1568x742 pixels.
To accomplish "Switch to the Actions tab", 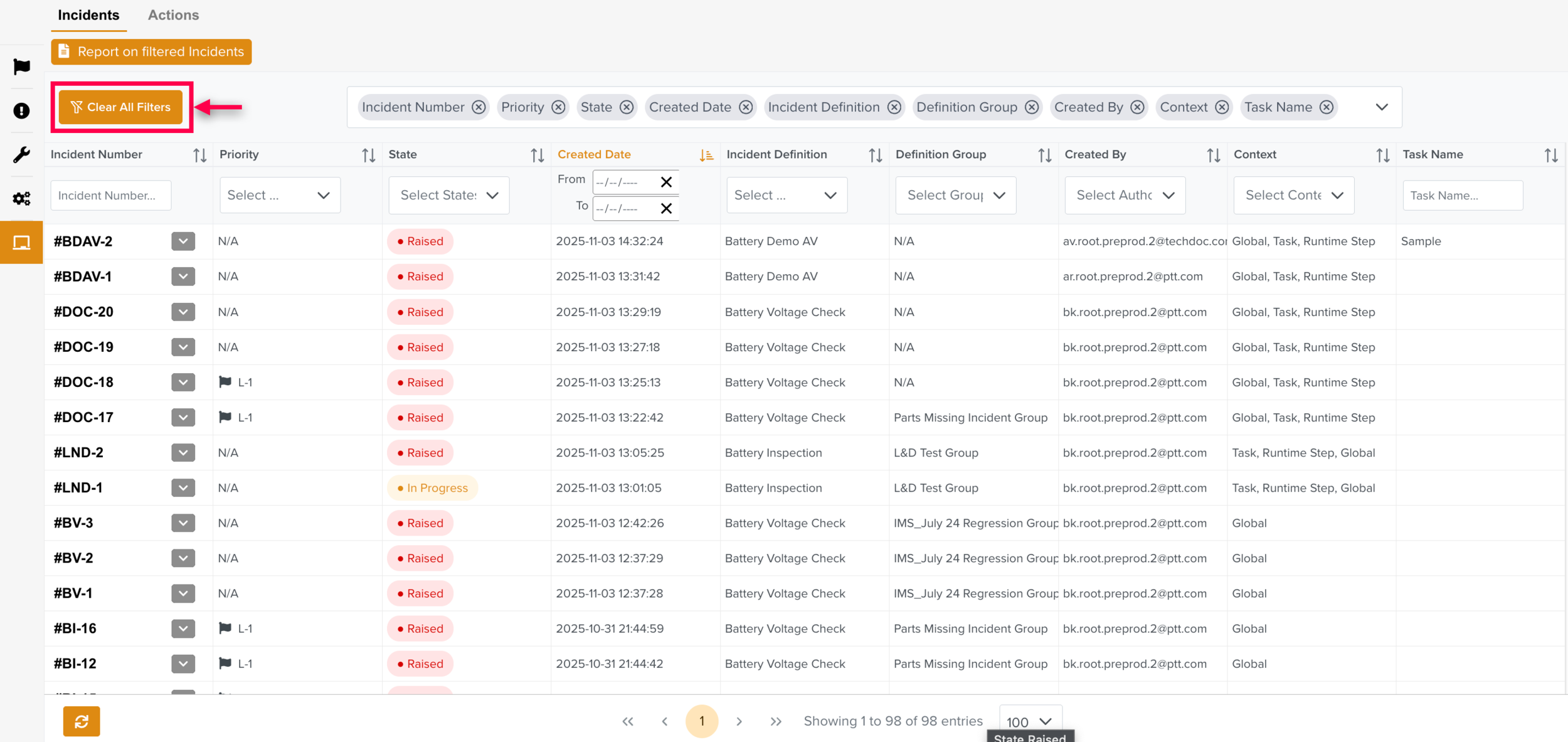I will point(173,15).
